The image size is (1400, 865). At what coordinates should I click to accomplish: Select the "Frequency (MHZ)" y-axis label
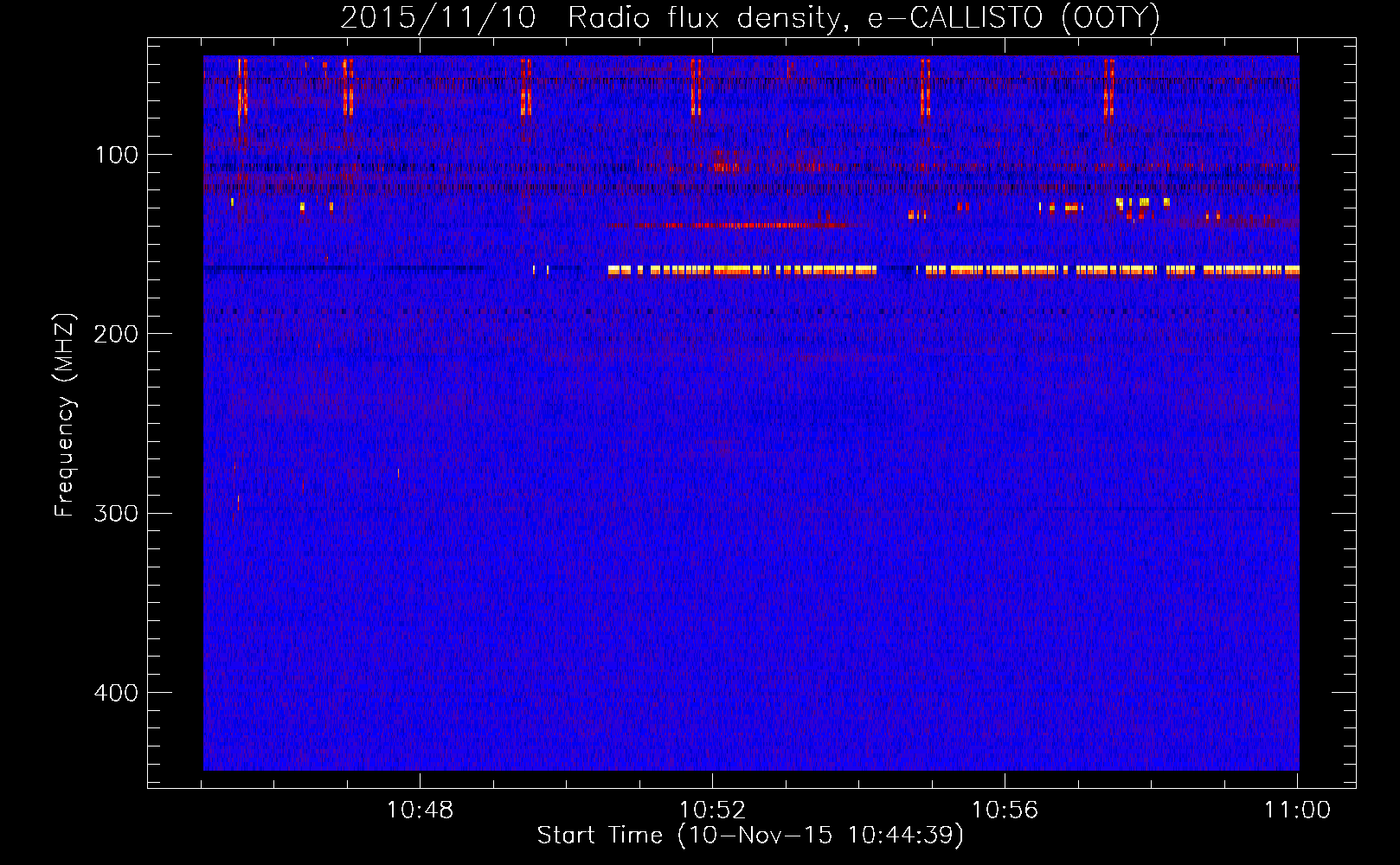65,415
